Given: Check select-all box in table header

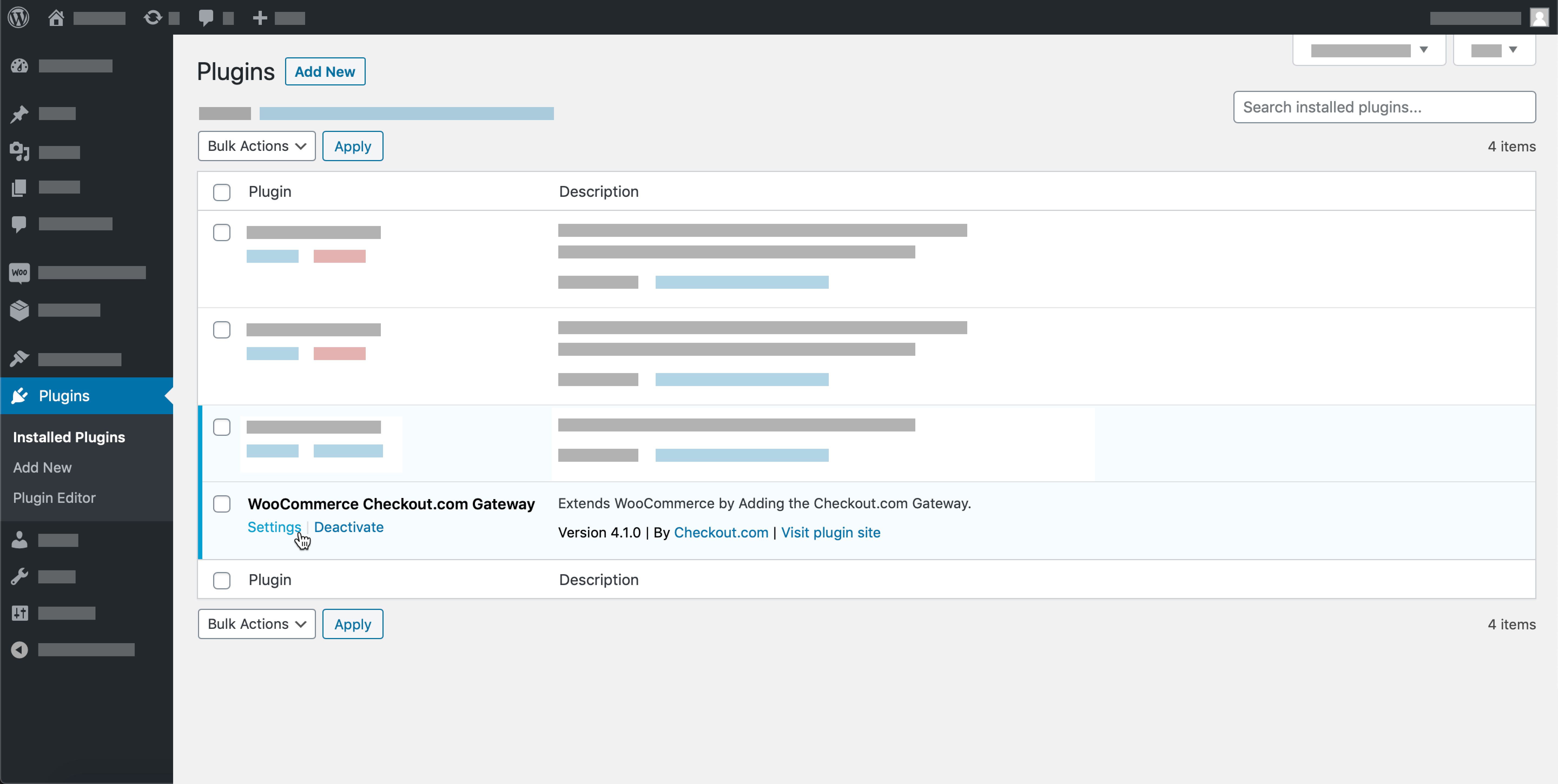Looking at the screenshot, I should [x=222, y=192].
